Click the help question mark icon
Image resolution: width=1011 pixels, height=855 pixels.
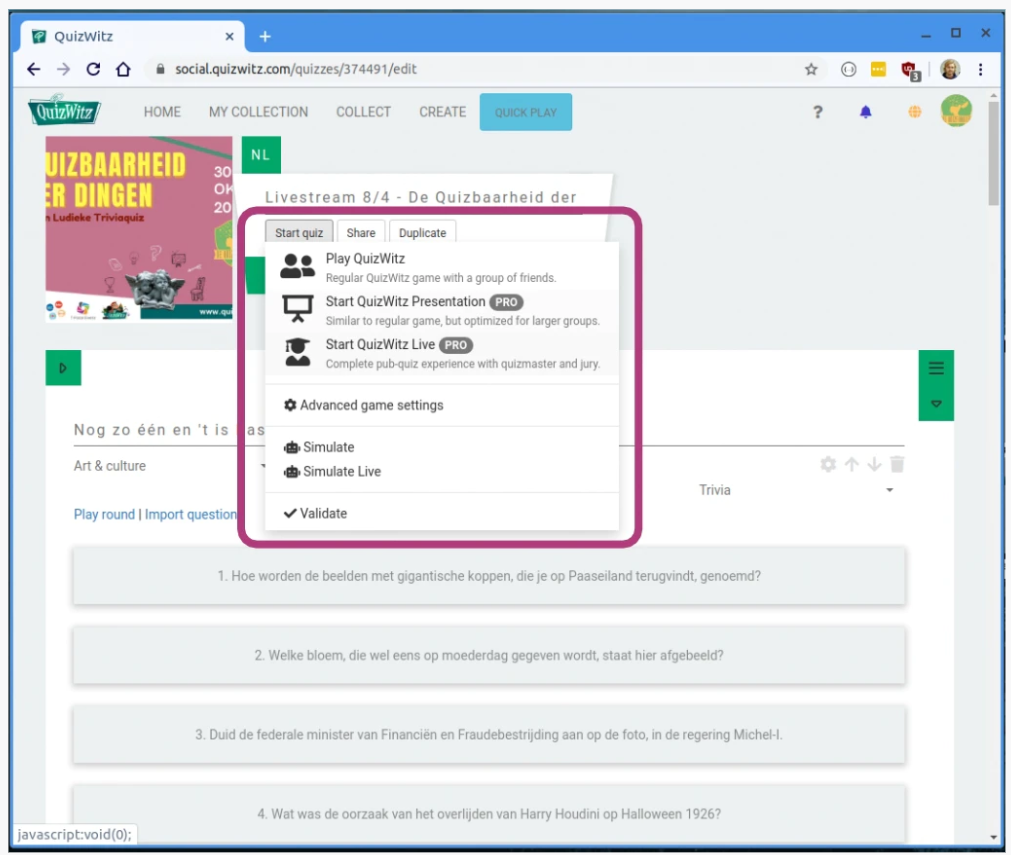[817, 112]
